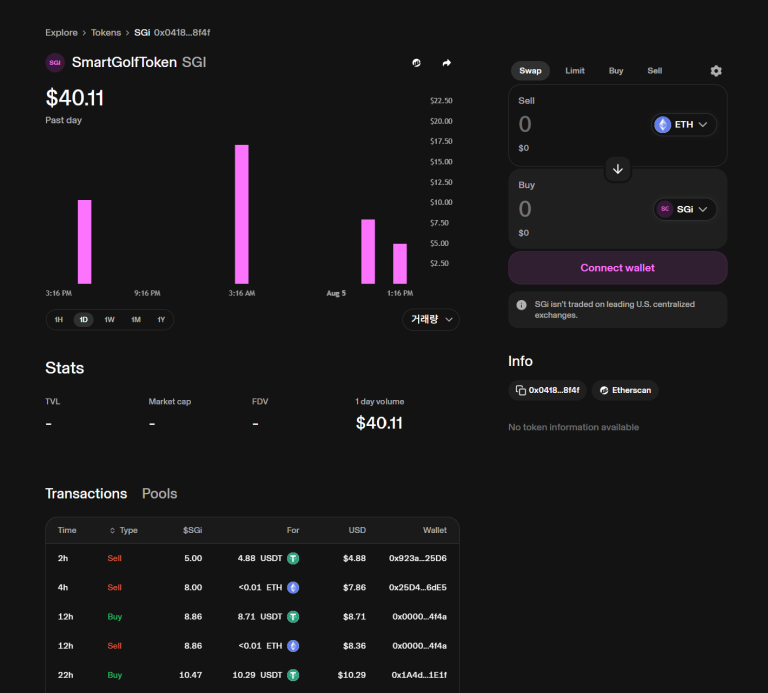Click the 1 day volume $40.11 value
The width and height of the screenshot is (768, 693).
point(379,423)
